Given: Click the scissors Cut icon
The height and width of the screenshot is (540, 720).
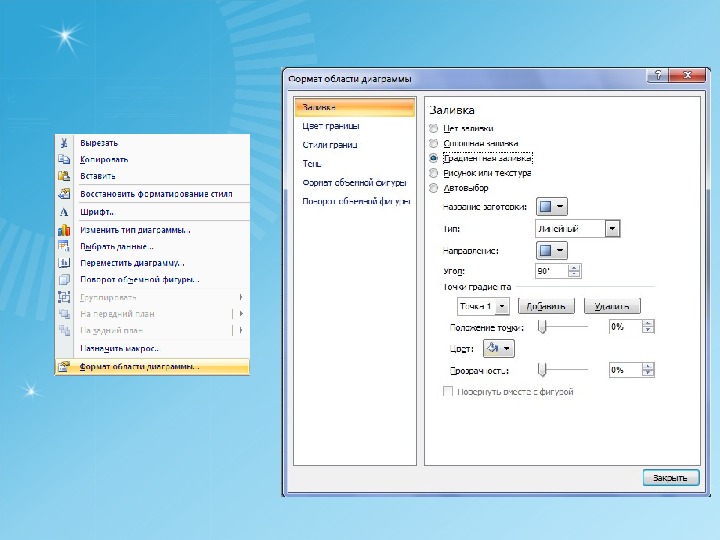Looking at the screenshot, I should click(x=64, y=143).
